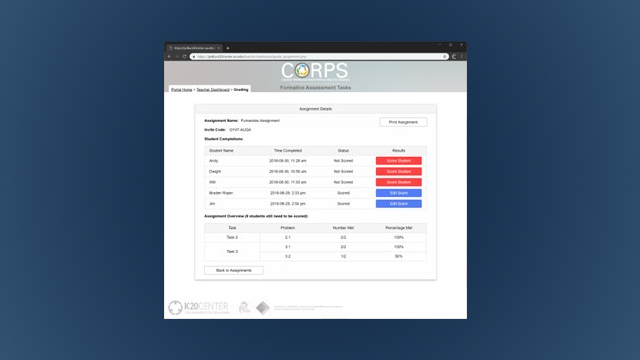Click the browser extension icon beside address bar
This screenshot has height=360, width=640.
click(x=454, y=57)
